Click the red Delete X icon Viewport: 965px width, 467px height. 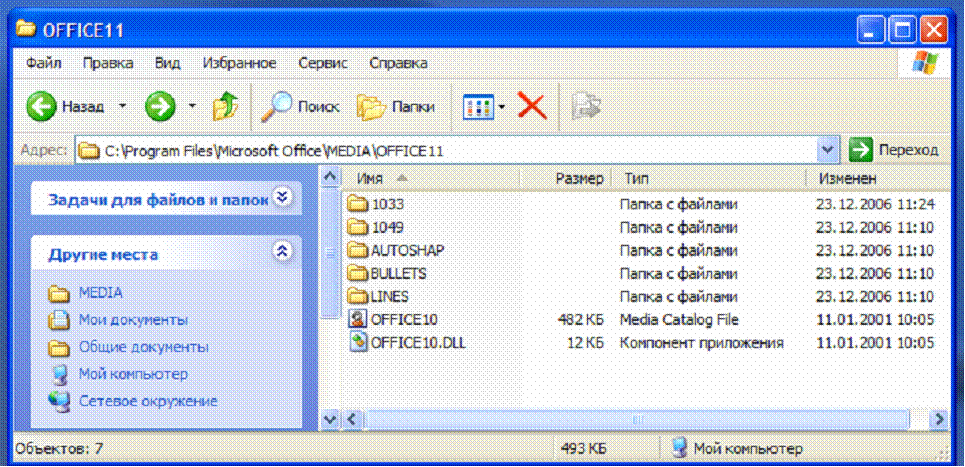532,107
